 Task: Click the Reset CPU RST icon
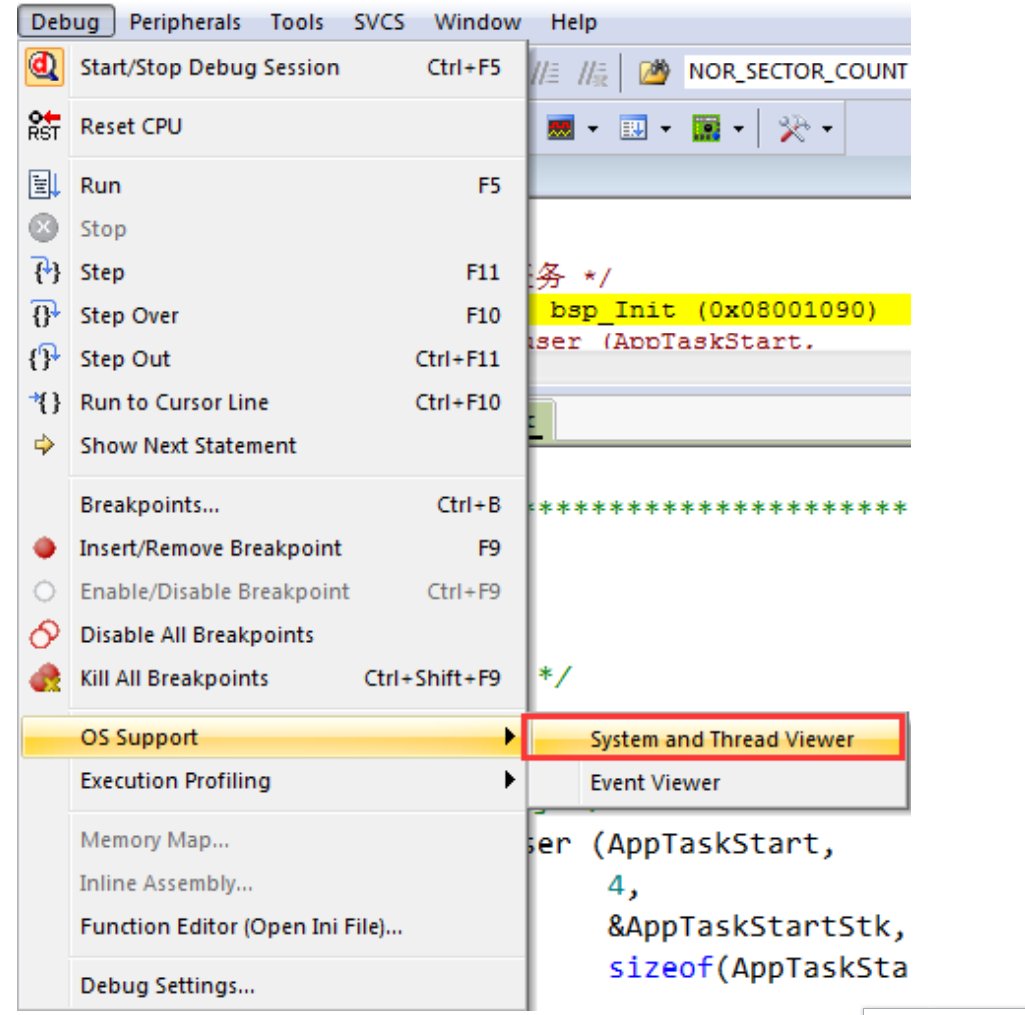[x=44, y=125]
